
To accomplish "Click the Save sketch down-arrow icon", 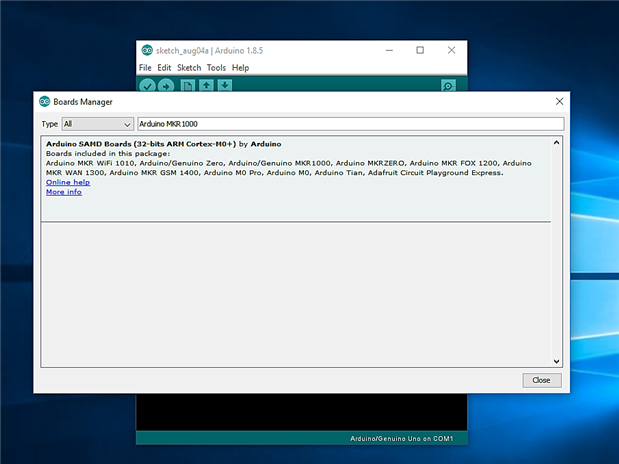I will pos(225,86).
